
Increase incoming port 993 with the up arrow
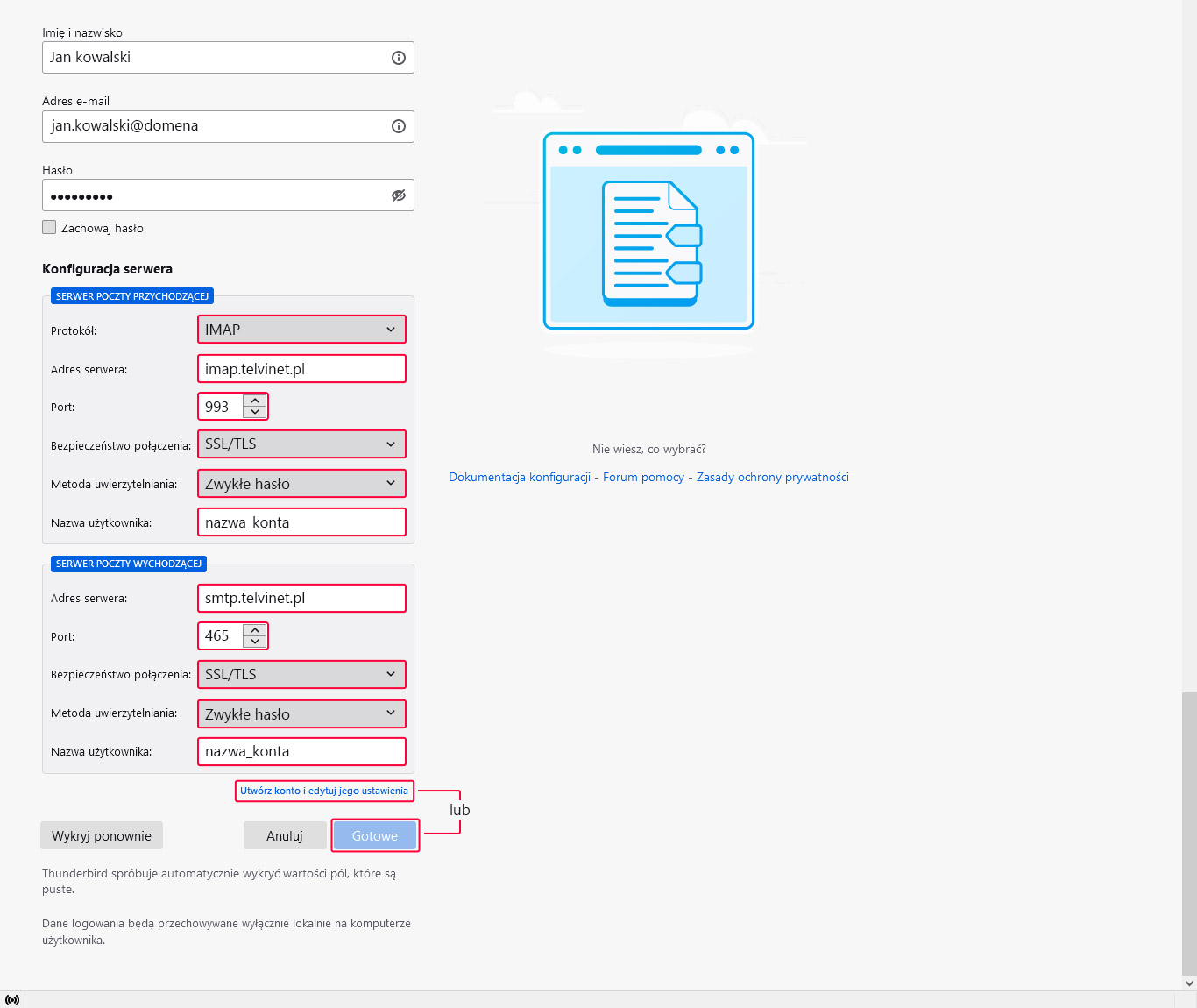coord(255,401)
